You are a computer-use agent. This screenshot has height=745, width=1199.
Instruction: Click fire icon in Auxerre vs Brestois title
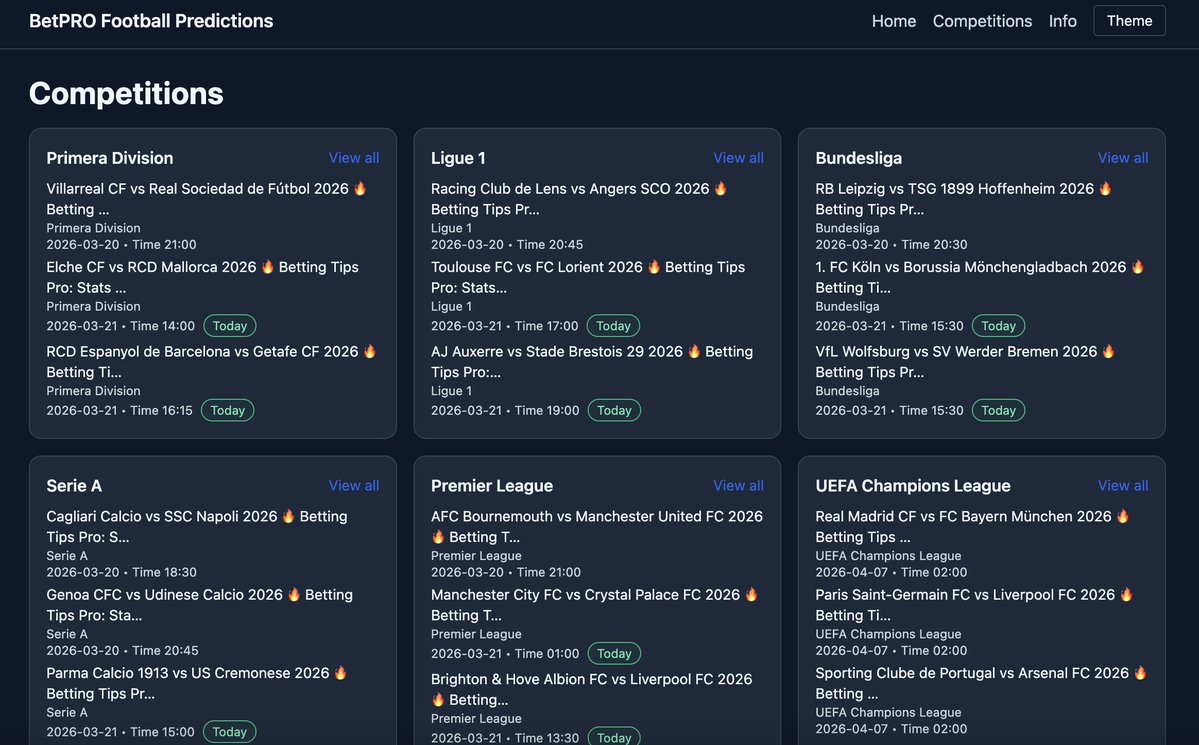[694, 351]
